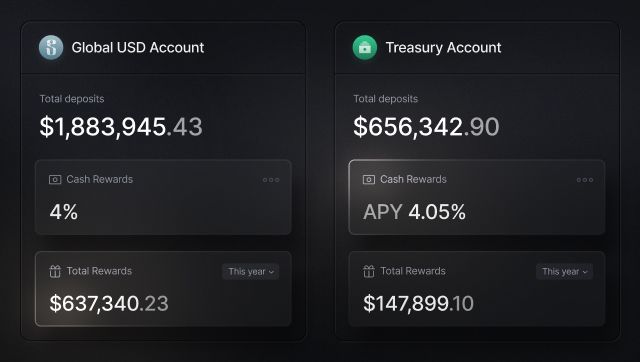The width and height of the screenshot is (640, 362).
Task: Click the cash icon in Global USD Cash Rewards
Action: click(x=55, y=180)
